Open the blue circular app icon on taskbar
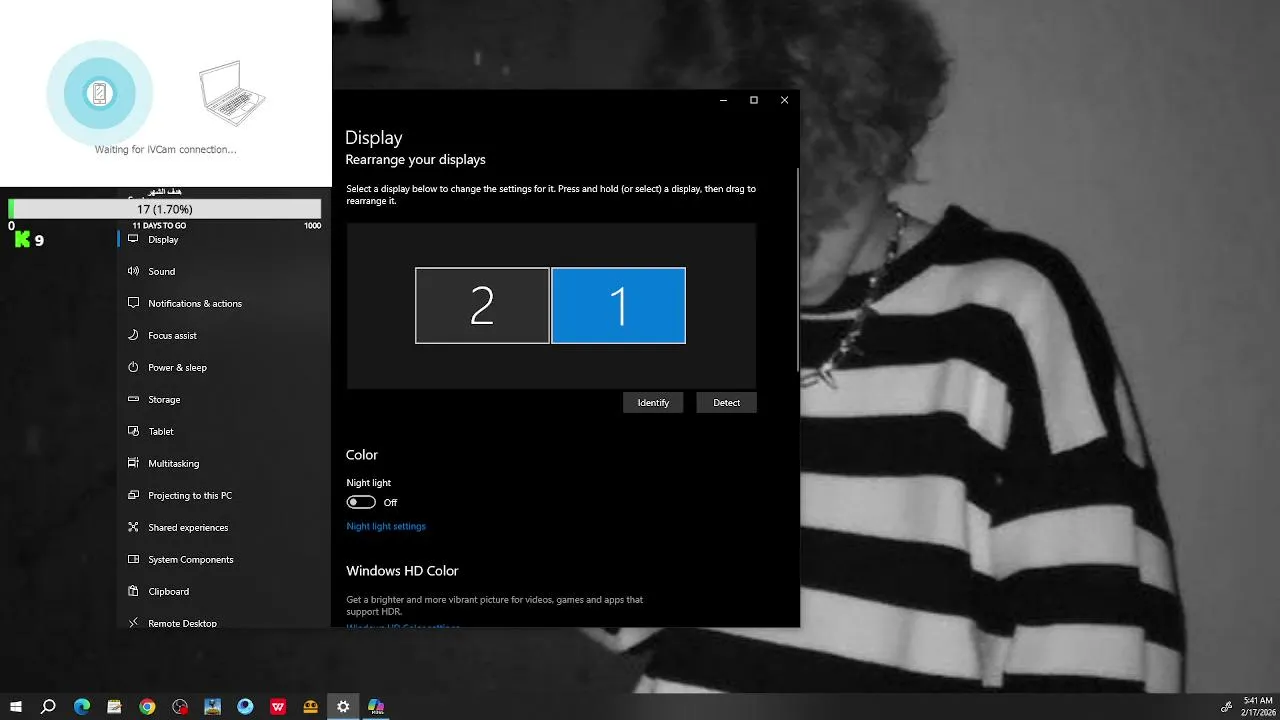This screenshot has height=720, width=1280. pyautogui.click(x=245, y=706)
